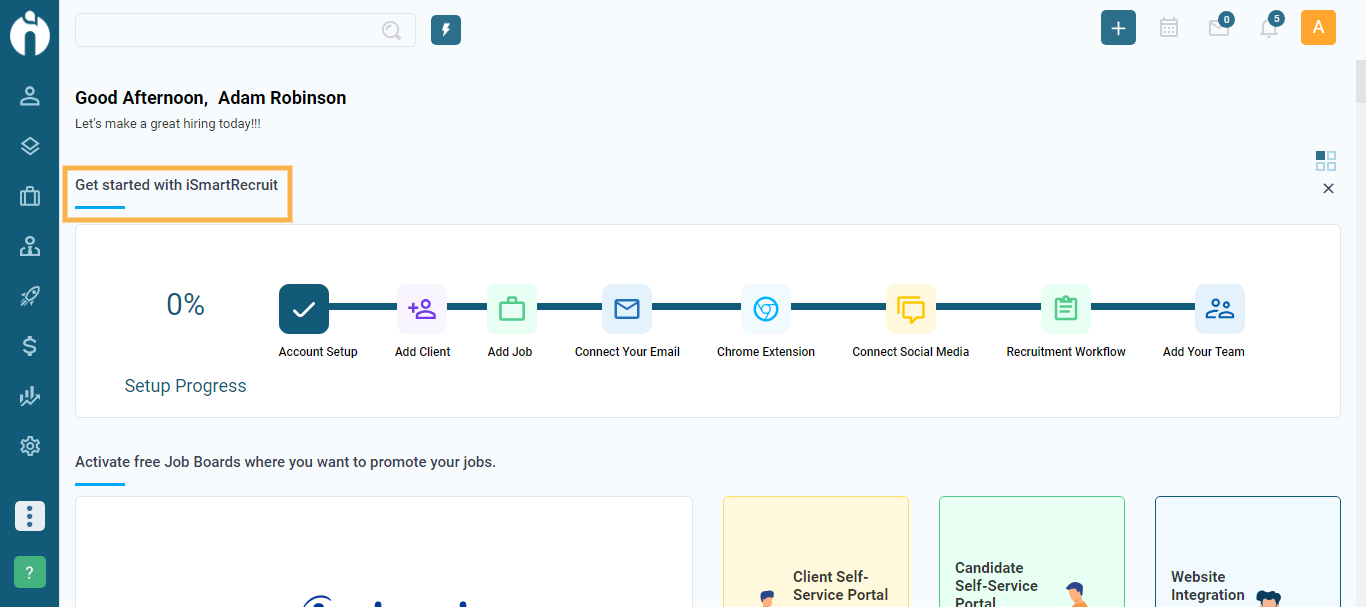Open the Client Self-Service Portal card

coord(816,552)
